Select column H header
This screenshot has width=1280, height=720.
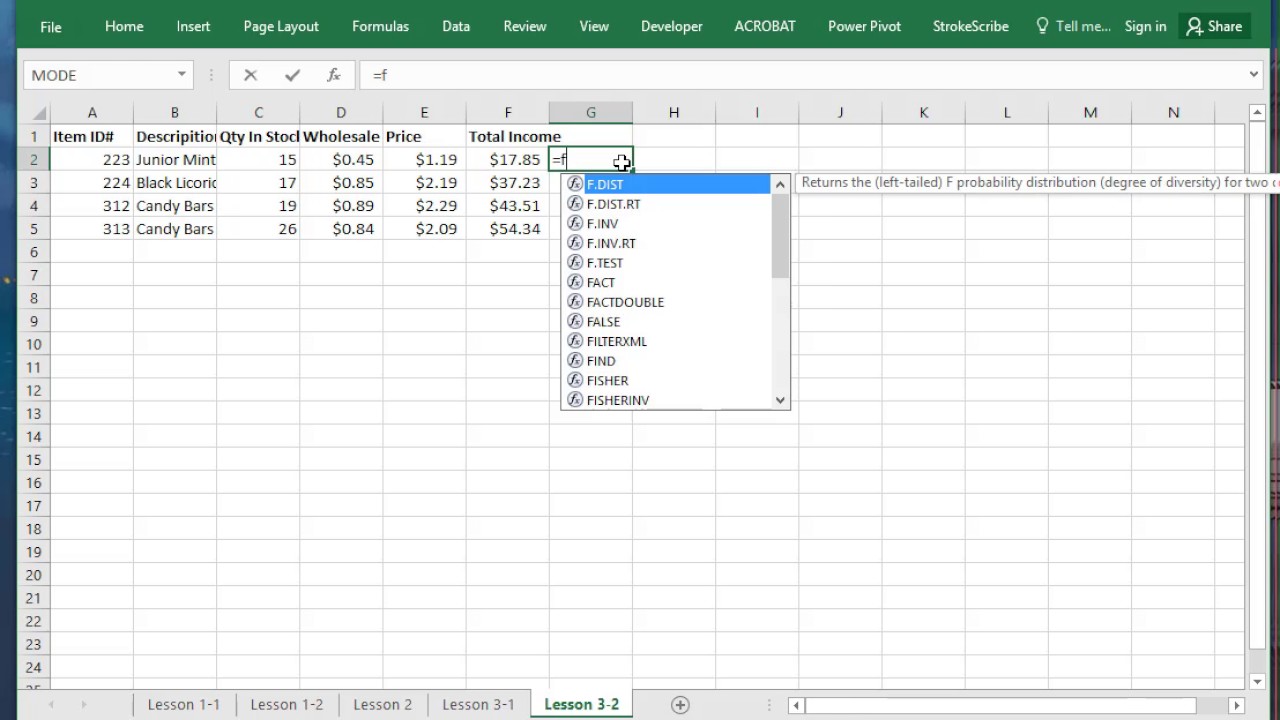pos(674,113)
